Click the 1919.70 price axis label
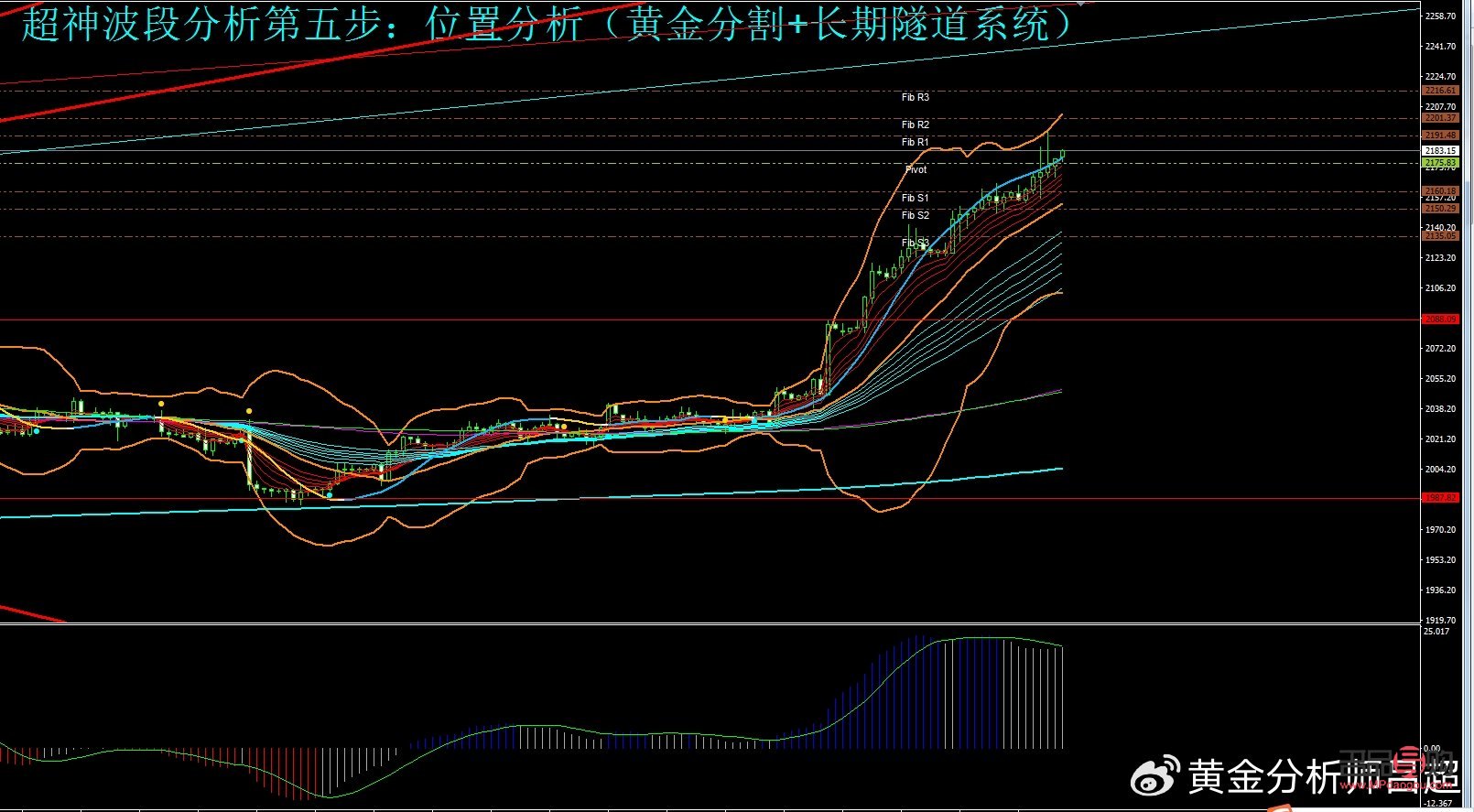 click(x=1440, y=620)
